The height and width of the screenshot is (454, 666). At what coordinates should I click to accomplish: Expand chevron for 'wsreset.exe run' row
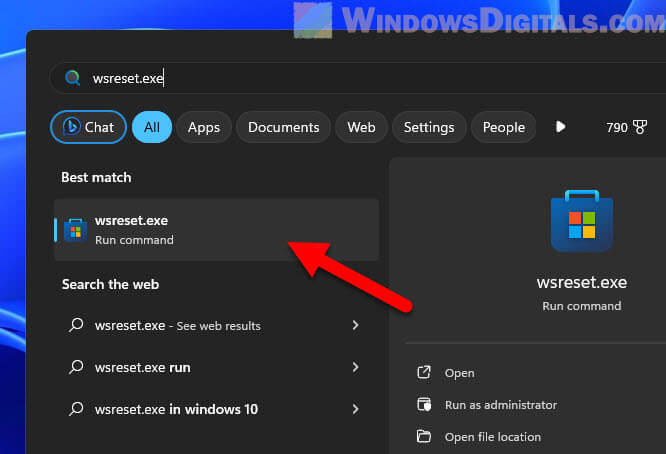pyautogui.click(x=356, y=367)
